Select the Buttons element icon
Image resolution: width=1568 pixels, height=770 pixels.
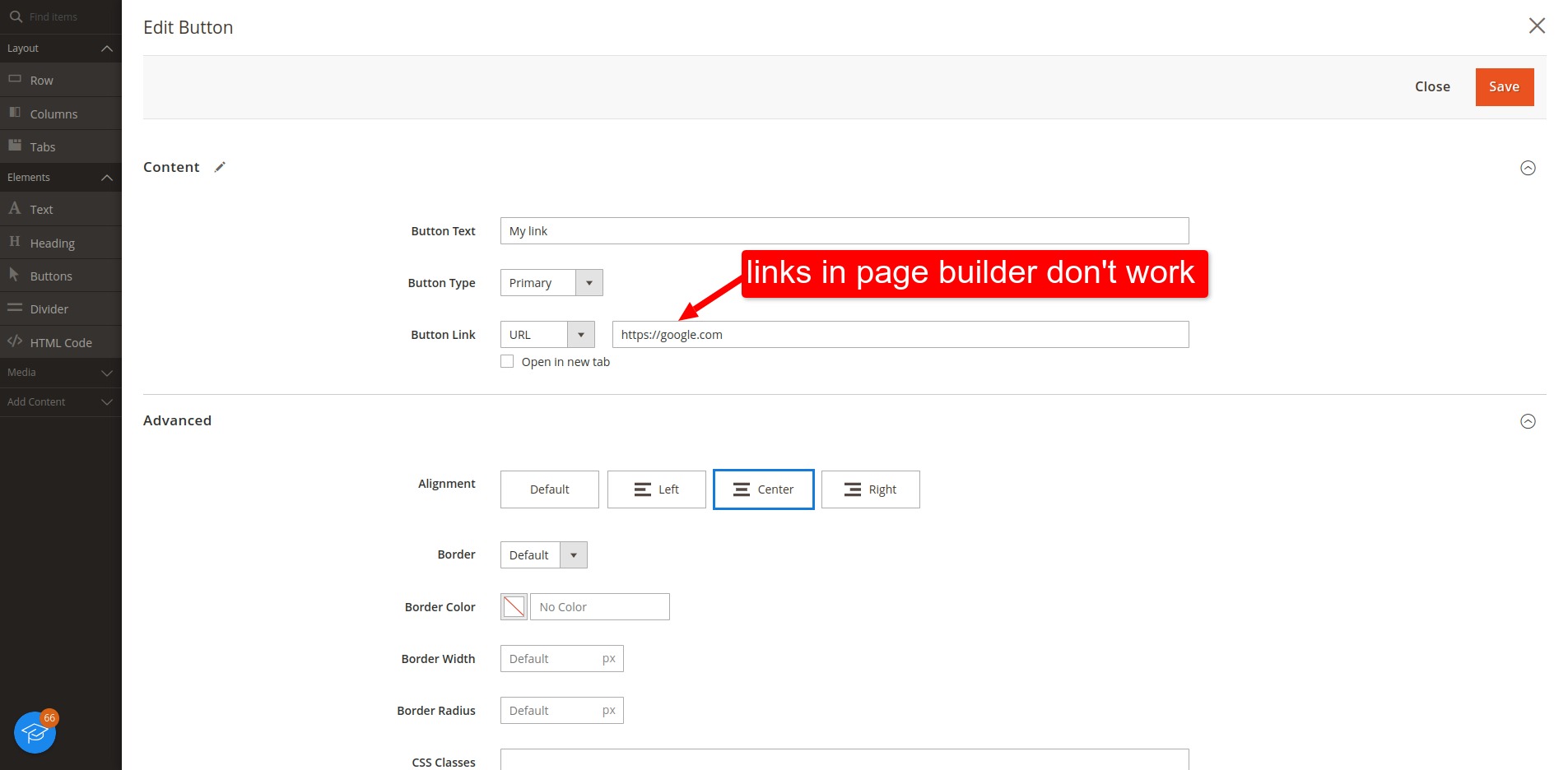15,275
